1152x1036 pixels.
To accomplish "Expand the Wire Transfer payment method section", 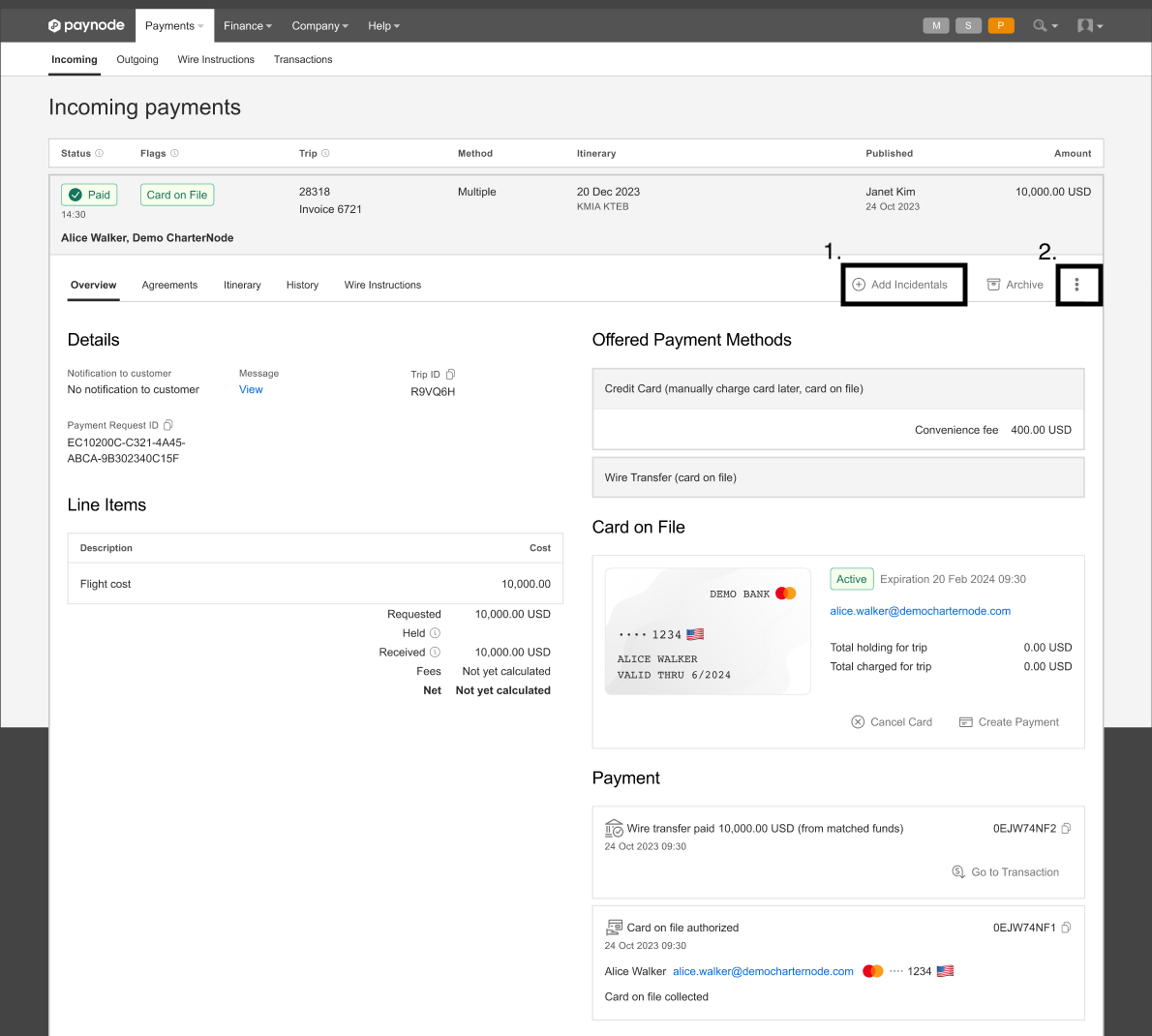I will (x=838, y=477).
